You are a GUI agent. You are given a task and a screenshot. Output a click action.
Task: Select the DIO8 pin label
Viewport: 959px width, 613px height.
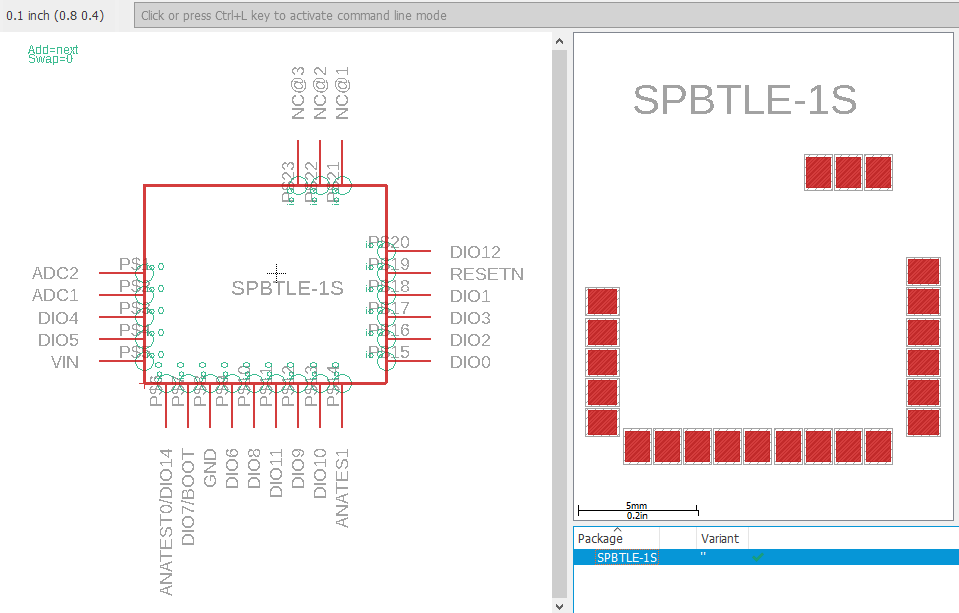(x=254, y=469)
